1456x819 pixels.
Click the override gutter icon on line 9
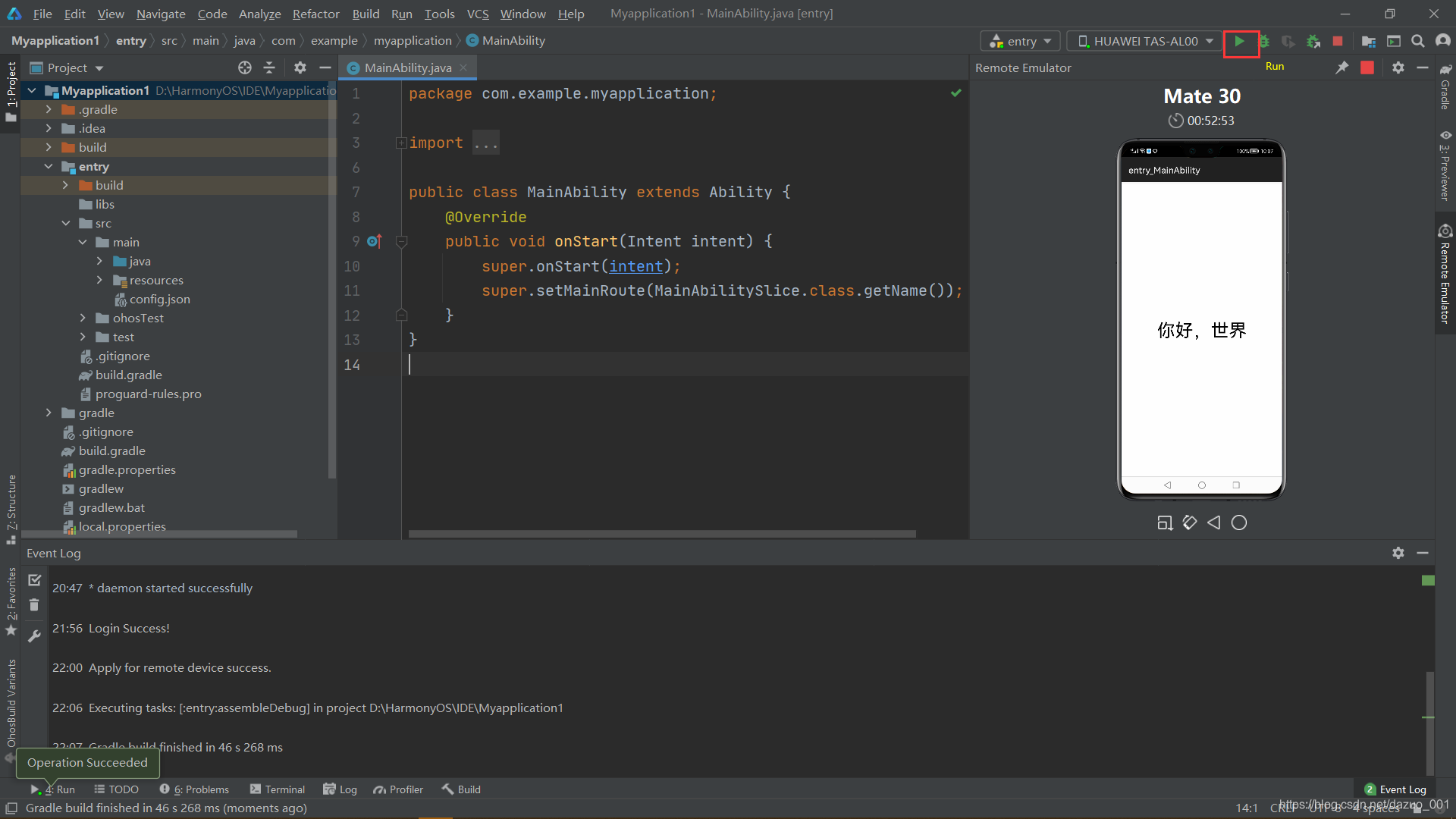coord(375,241)
